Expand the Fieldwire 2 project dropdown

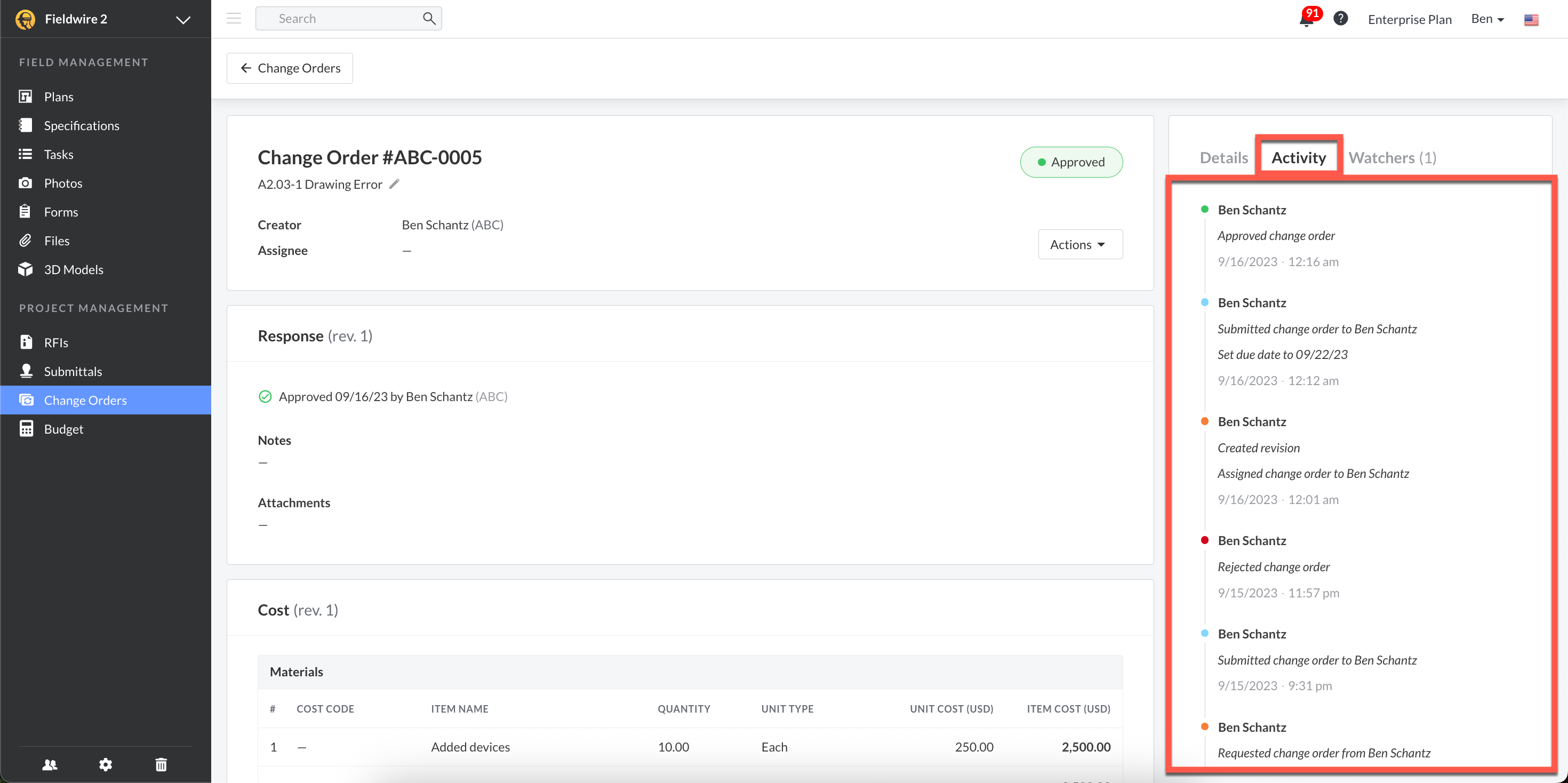pyautogui.click(x=182, y=20)
